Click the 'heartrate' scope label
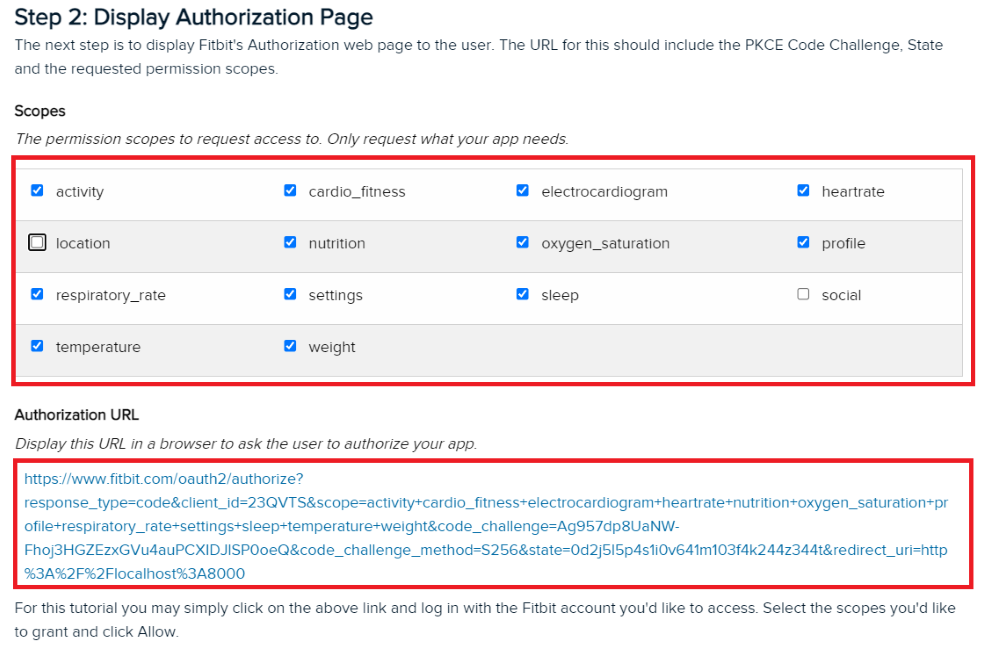 coord(853,192)
